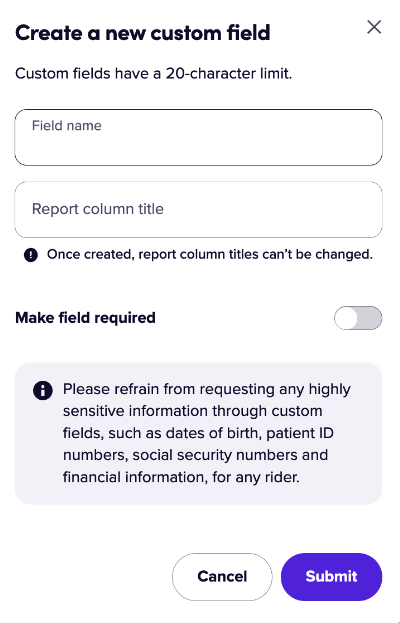Viewport: 400px width, 623px height.
Task: Click the 'Field name' floating label
Action: (66, 126)
